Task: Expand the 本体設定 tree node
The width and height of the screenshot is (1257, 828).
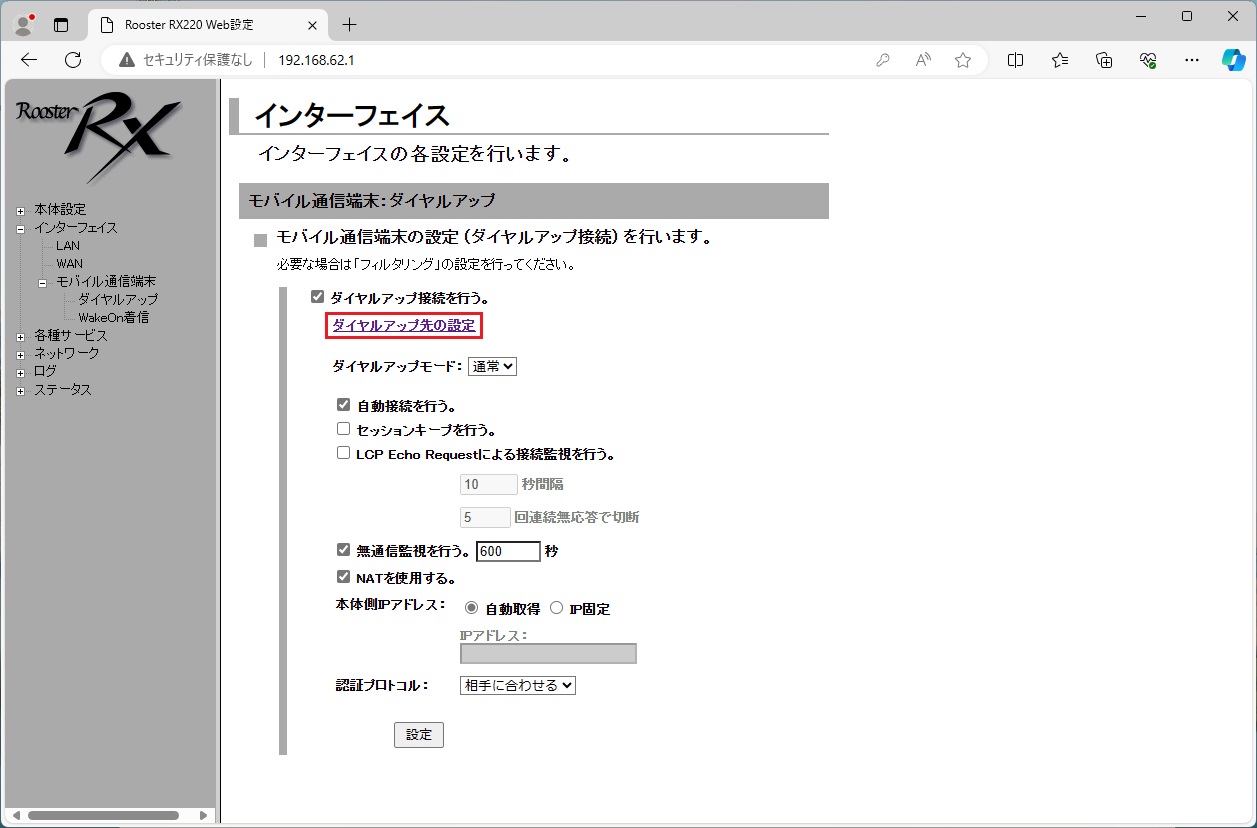Action: point(20,211)
